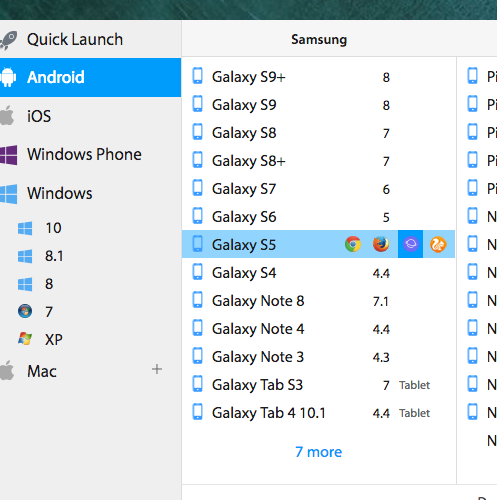Launch Samsung Internet browser on Galaxy S5
Screen dimensions: 497x500
(x=410, y=244)
